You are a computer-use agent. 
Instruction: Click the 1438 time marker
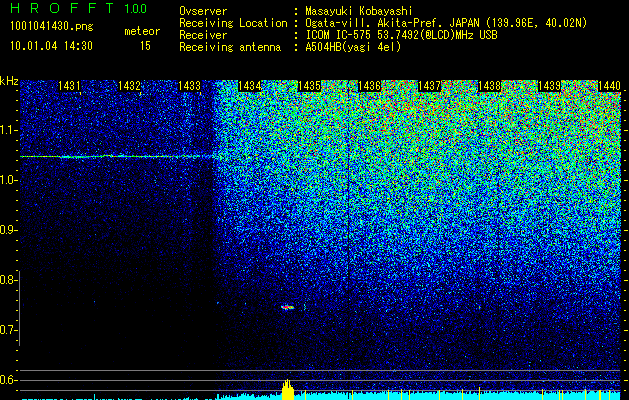pyautogui.click(x=489, y=86)
